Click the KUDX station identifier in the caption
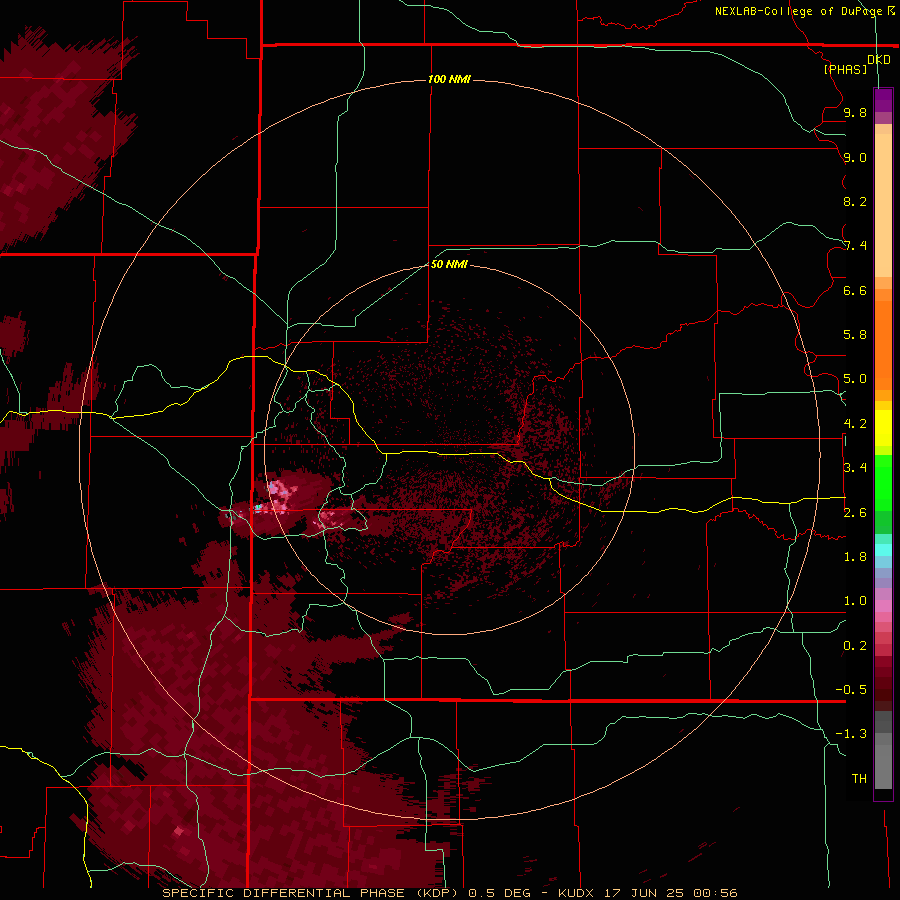 tap(577, 893)
